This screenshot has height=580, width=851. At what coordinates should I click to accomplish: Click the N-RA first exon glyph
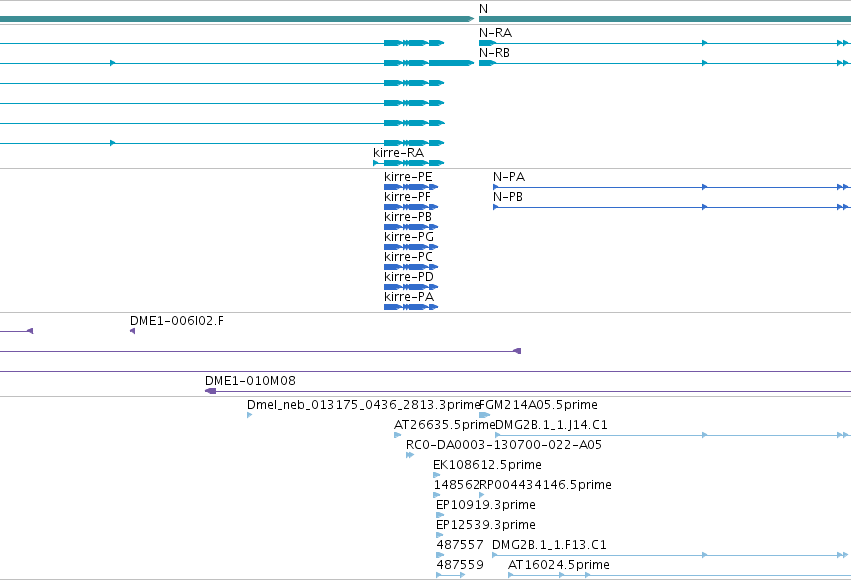tap(487, 43)
